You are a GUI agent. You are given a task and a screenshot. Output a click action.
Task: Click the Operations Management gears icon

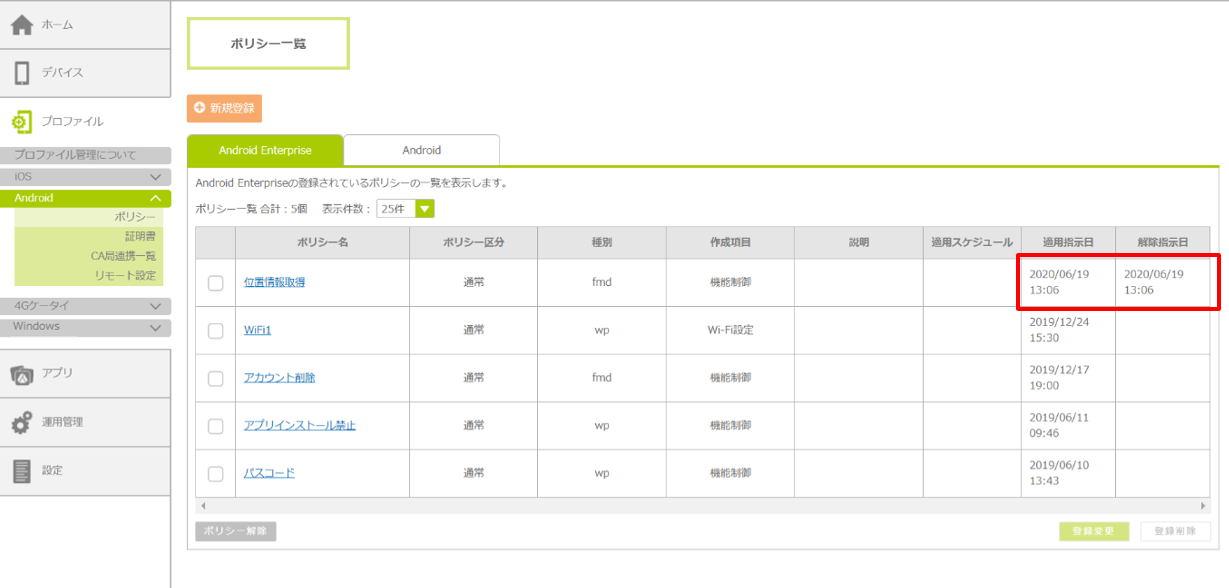(22, 423)
